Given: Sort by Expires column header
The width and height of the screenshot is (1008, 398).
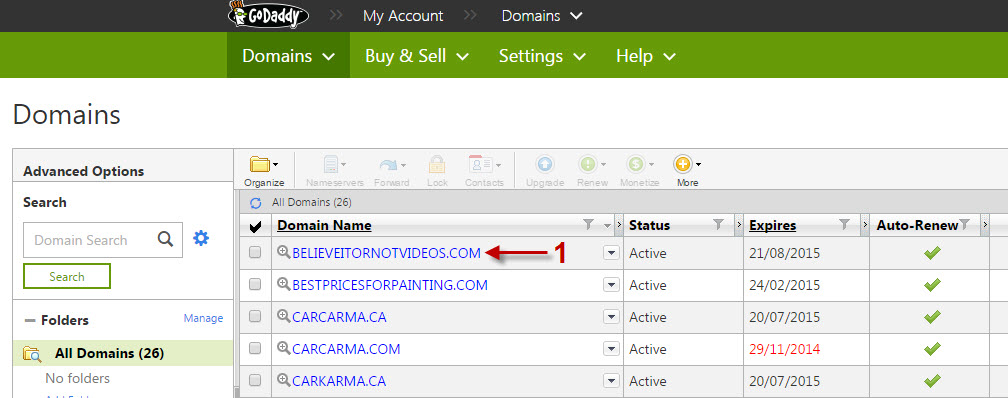Looking at the screenshot, I should tap(773, 226).
